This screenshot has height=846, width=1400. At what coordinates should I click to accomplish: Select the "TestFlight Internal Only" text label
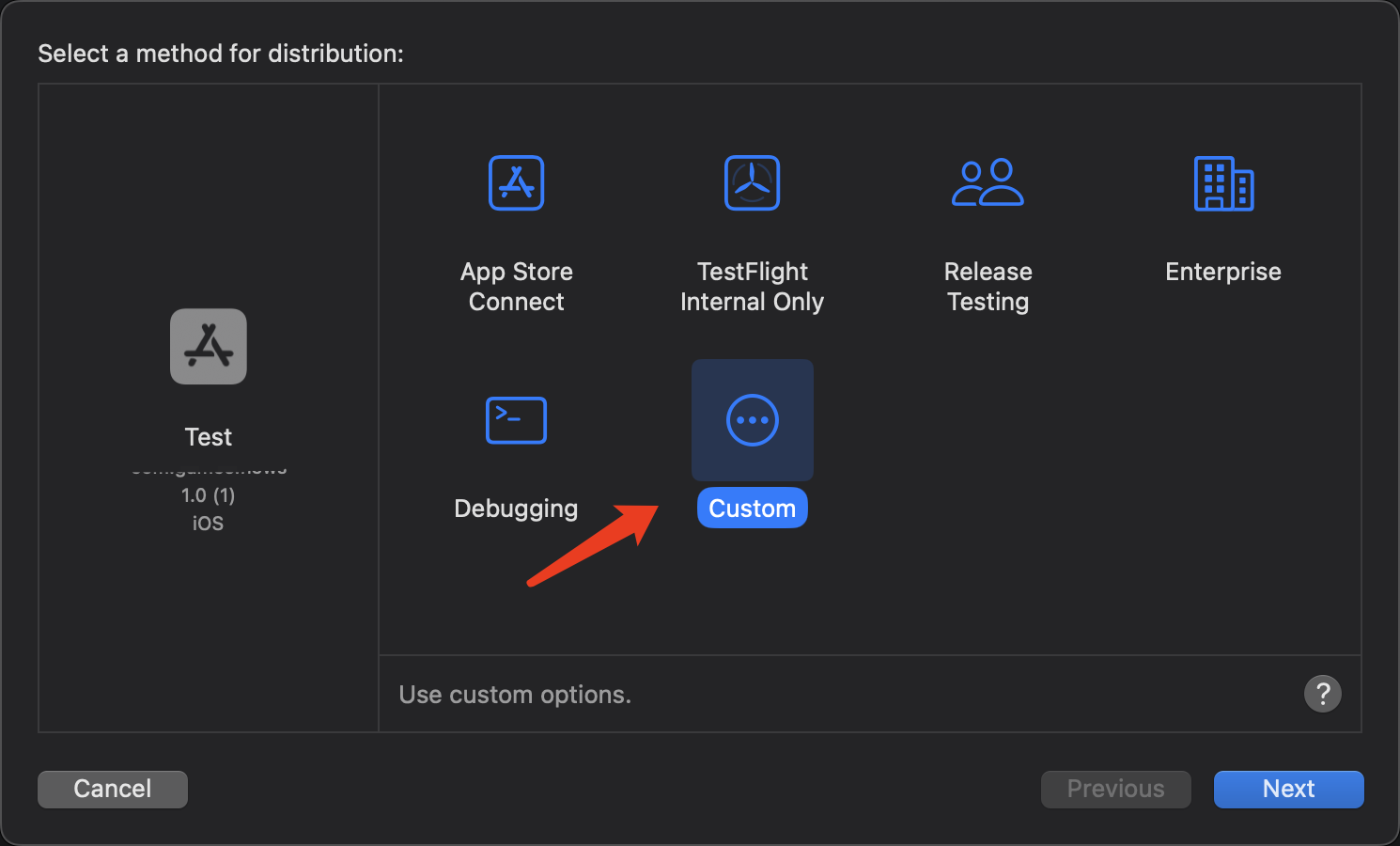pos(752,287)
